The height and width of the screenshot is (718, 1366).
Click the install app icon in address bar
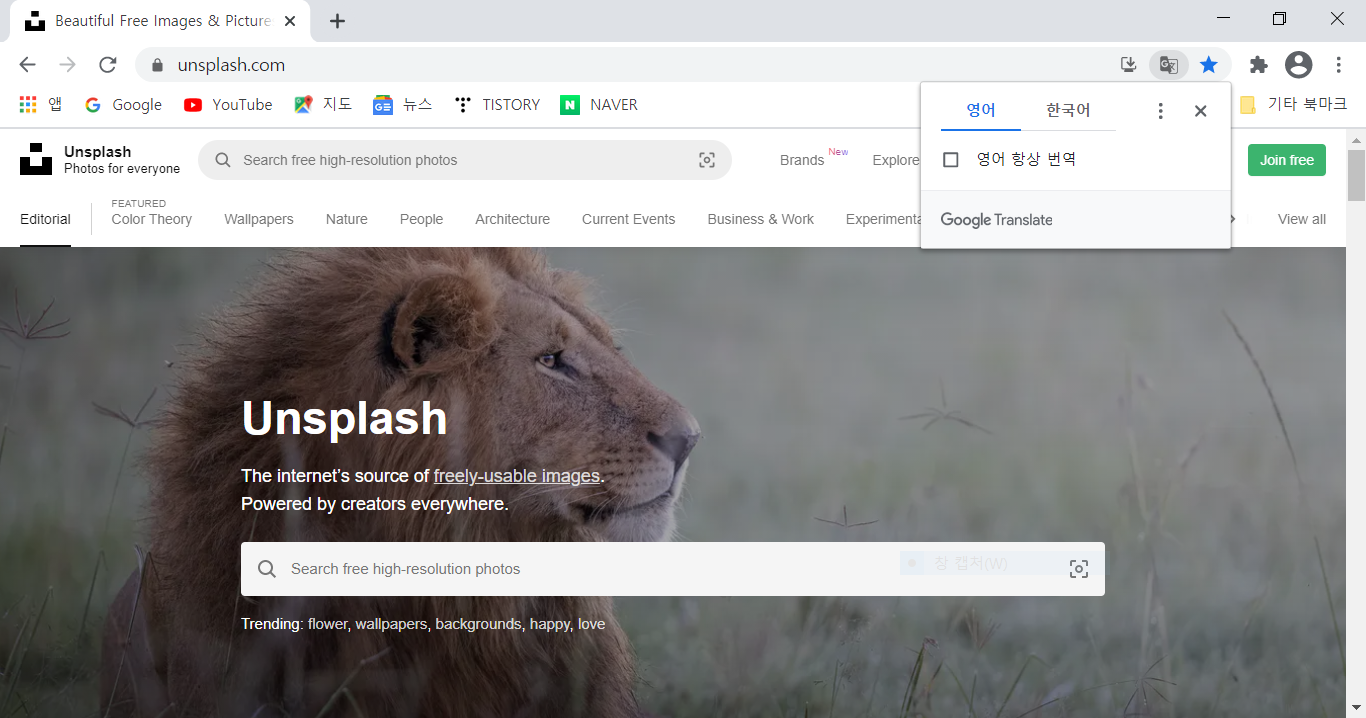tap(1128, 65)
